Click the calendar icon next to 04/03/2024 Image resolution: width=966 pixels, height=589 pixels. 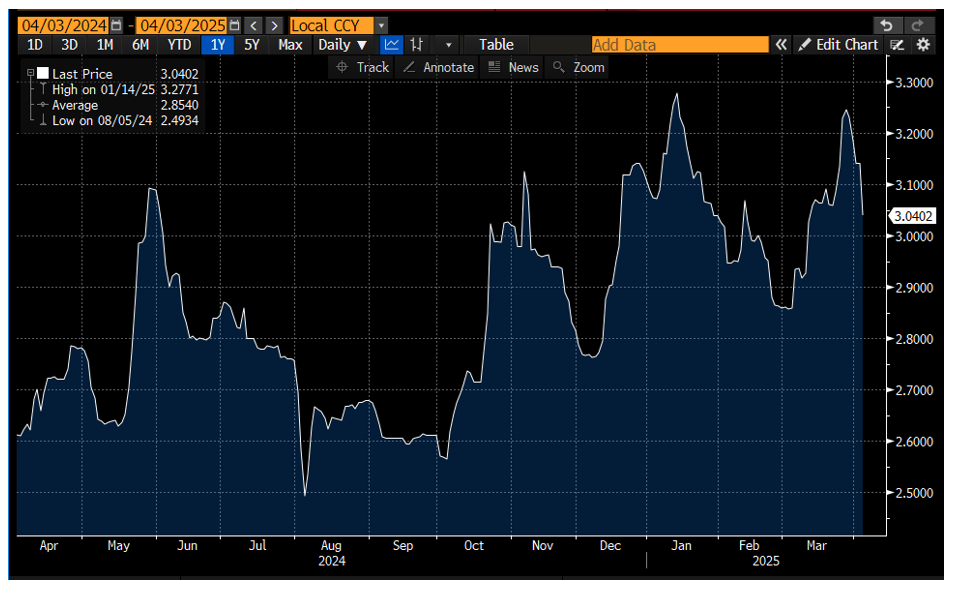114,24
